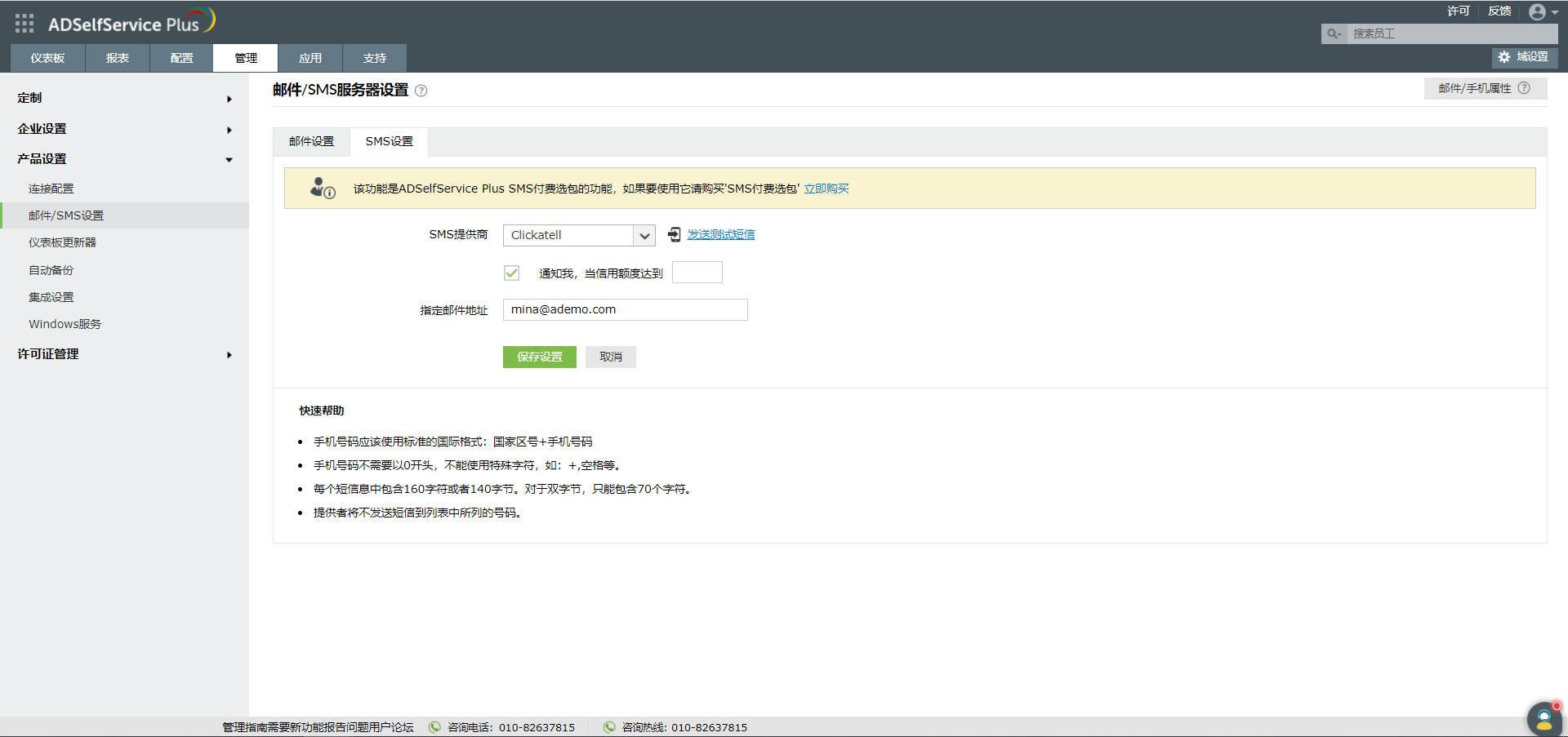Click the 保存设置 button
1568x737 pixels.
point(540,357)
